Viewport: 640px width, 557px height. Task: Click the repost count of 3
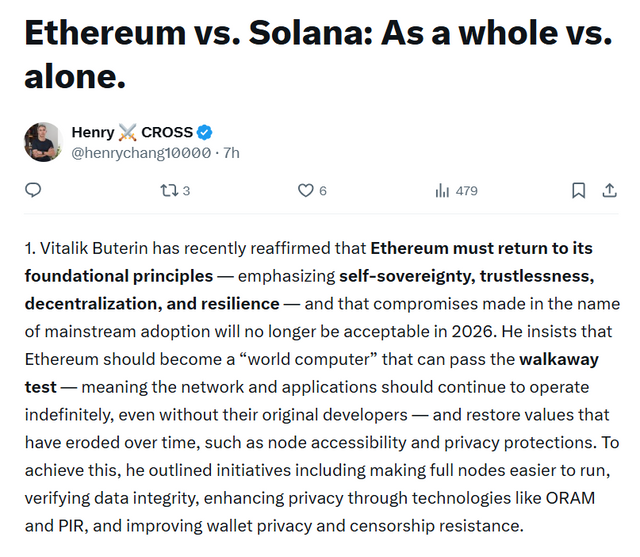pyautogui.click(x=186, y=190)
